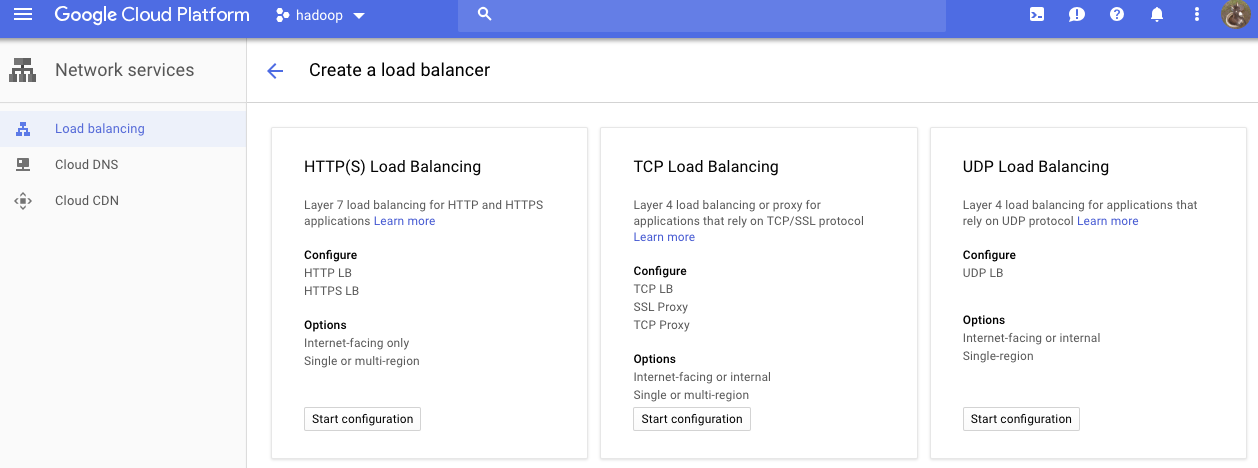Screen dimensions: 1258x468
Task: Start configuration for UDP Load Balancing
Action: click(x=1021, y=419)
